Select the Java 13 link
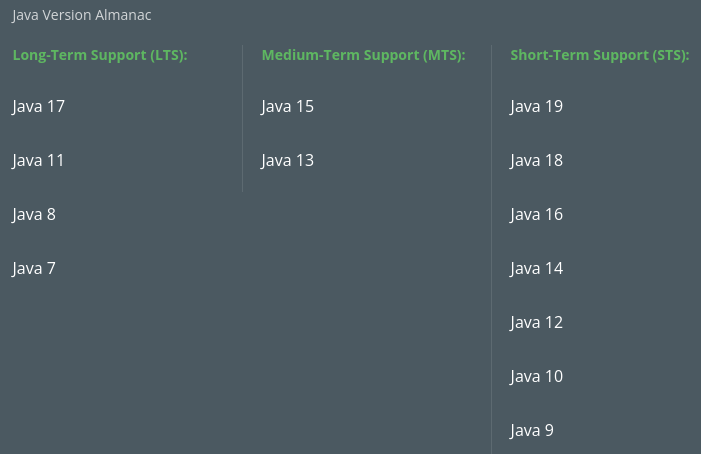 point(287,160)
